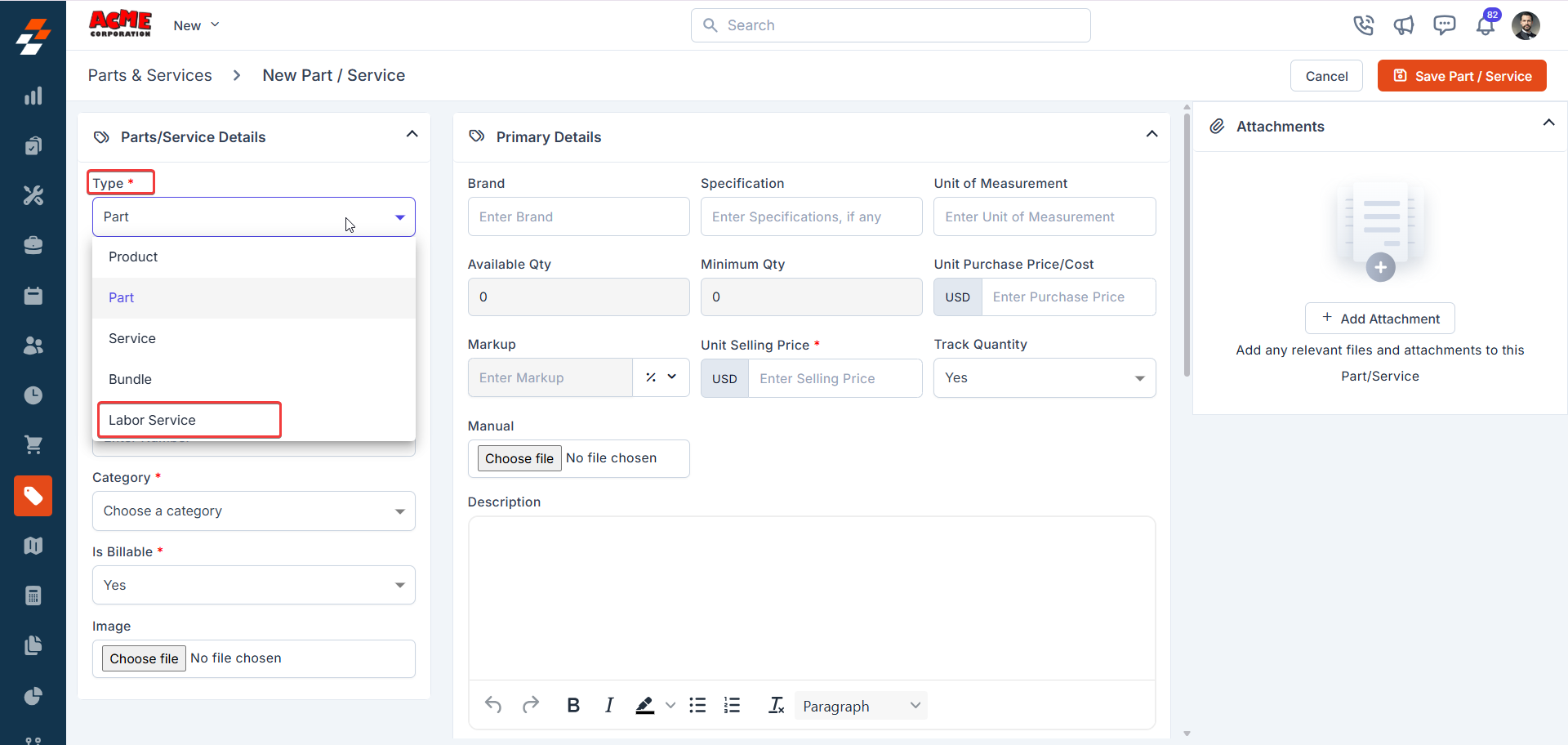
Task: Toggle italic formatting in description editor
Action: click(x=609, y=705)
